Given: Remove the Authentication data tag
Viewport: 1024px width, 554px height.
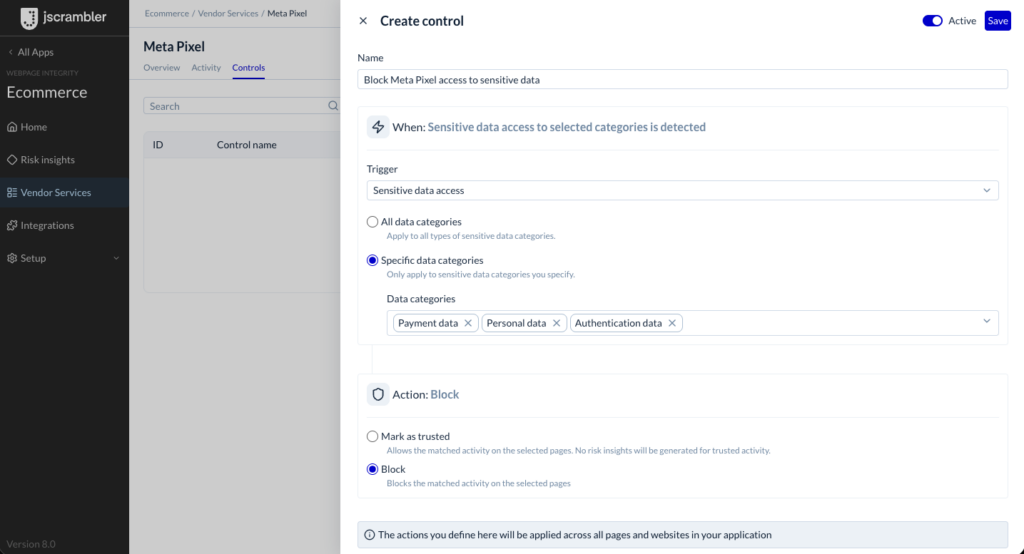Looking at the screenshot, I should [672, 323].
